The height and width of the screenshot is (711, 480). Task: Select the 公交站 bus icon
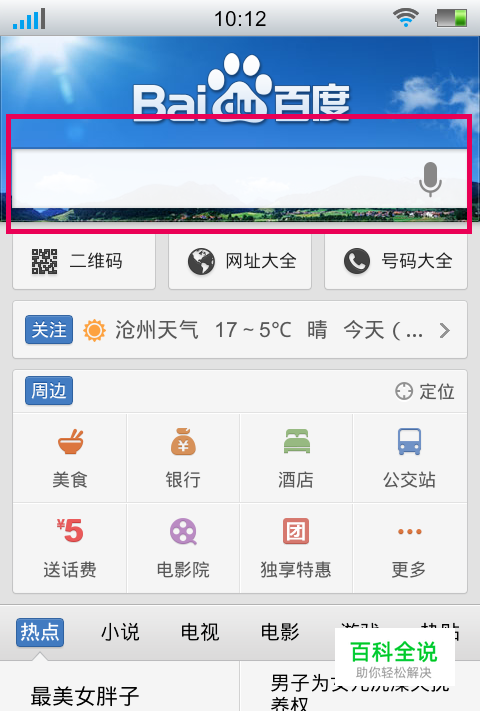pyautogui.click(x=409, y=442)
